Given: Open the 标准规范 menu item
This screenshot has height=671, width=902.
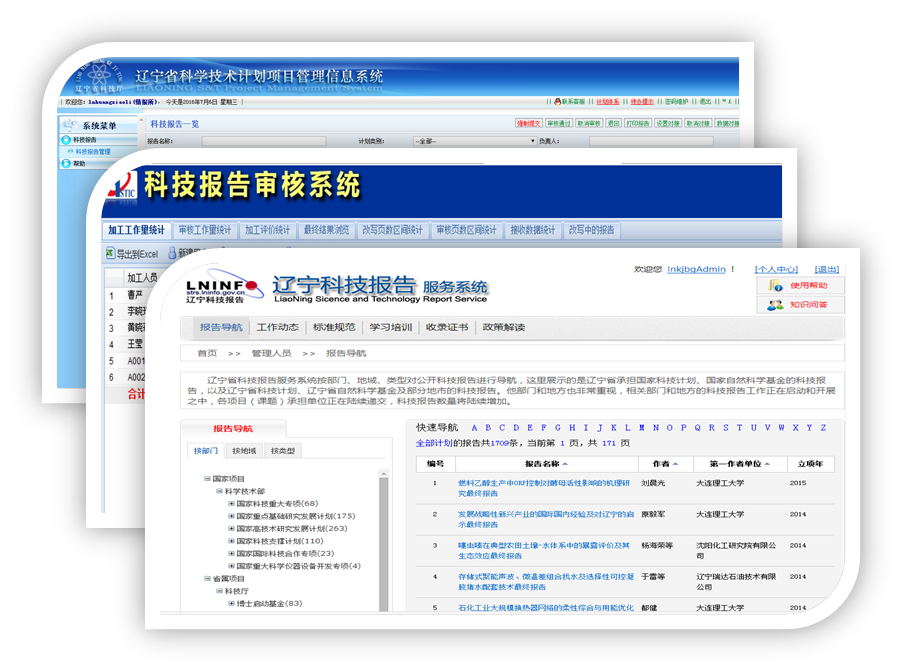Looking at the screenshot, I should tap(334, 327).
